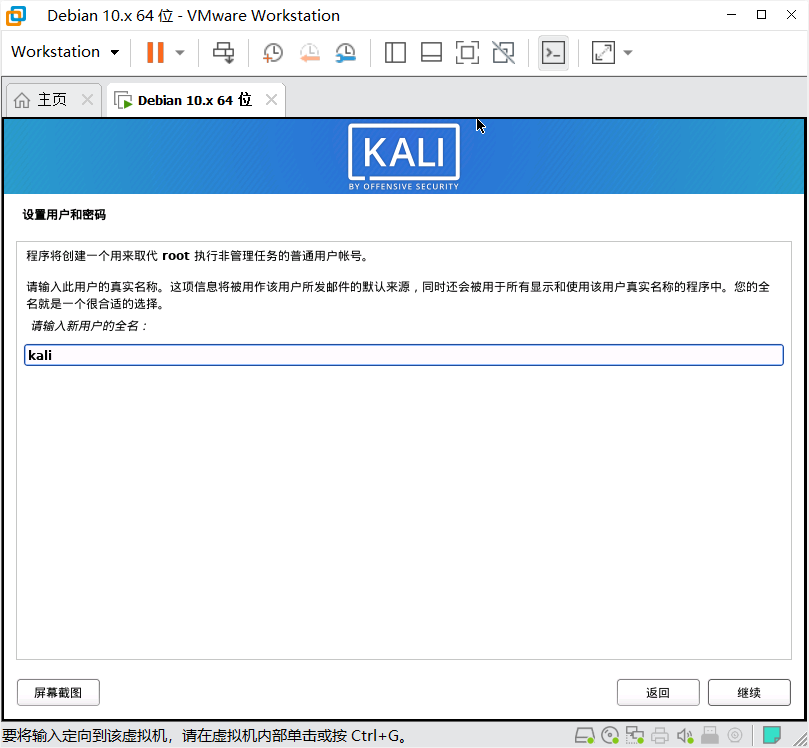Click the circular display status icon
The height and width of the screenshot is (748, 809).
tap(735, 735)
